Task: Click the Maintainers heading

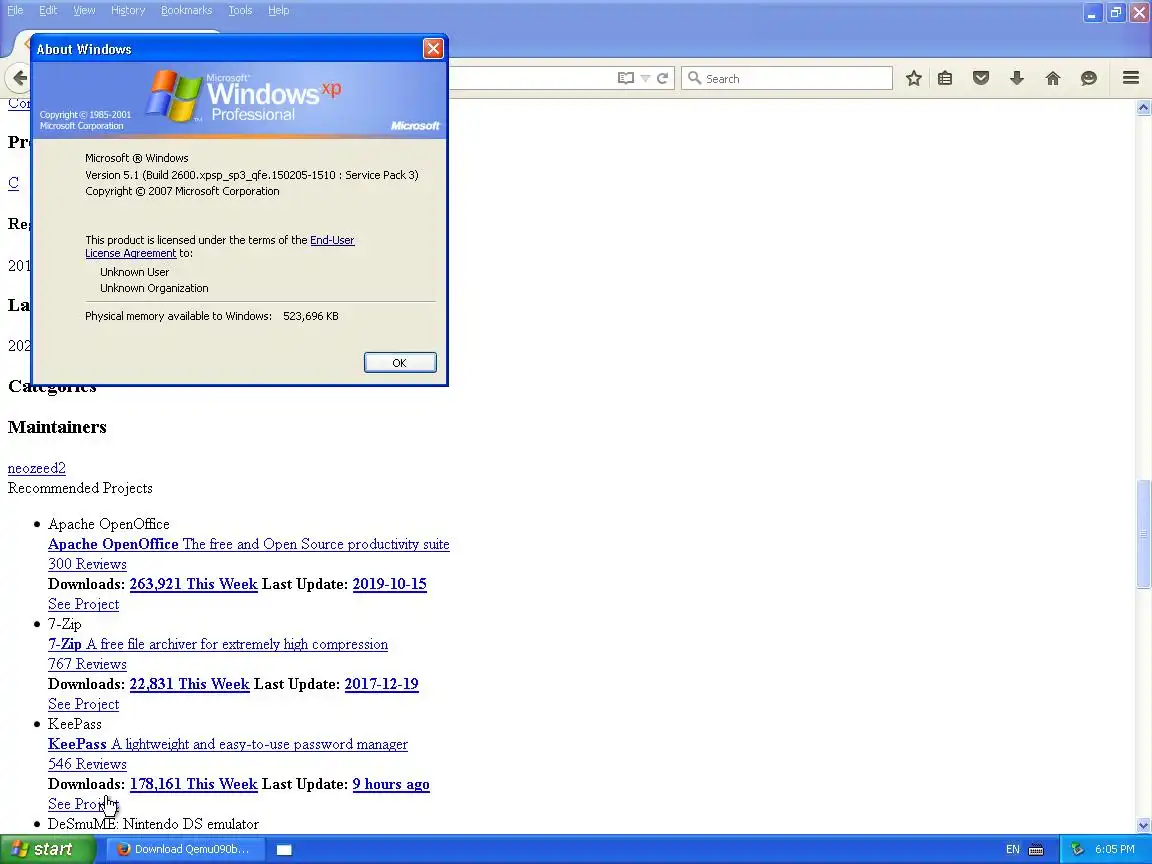Action: [57, 427]
